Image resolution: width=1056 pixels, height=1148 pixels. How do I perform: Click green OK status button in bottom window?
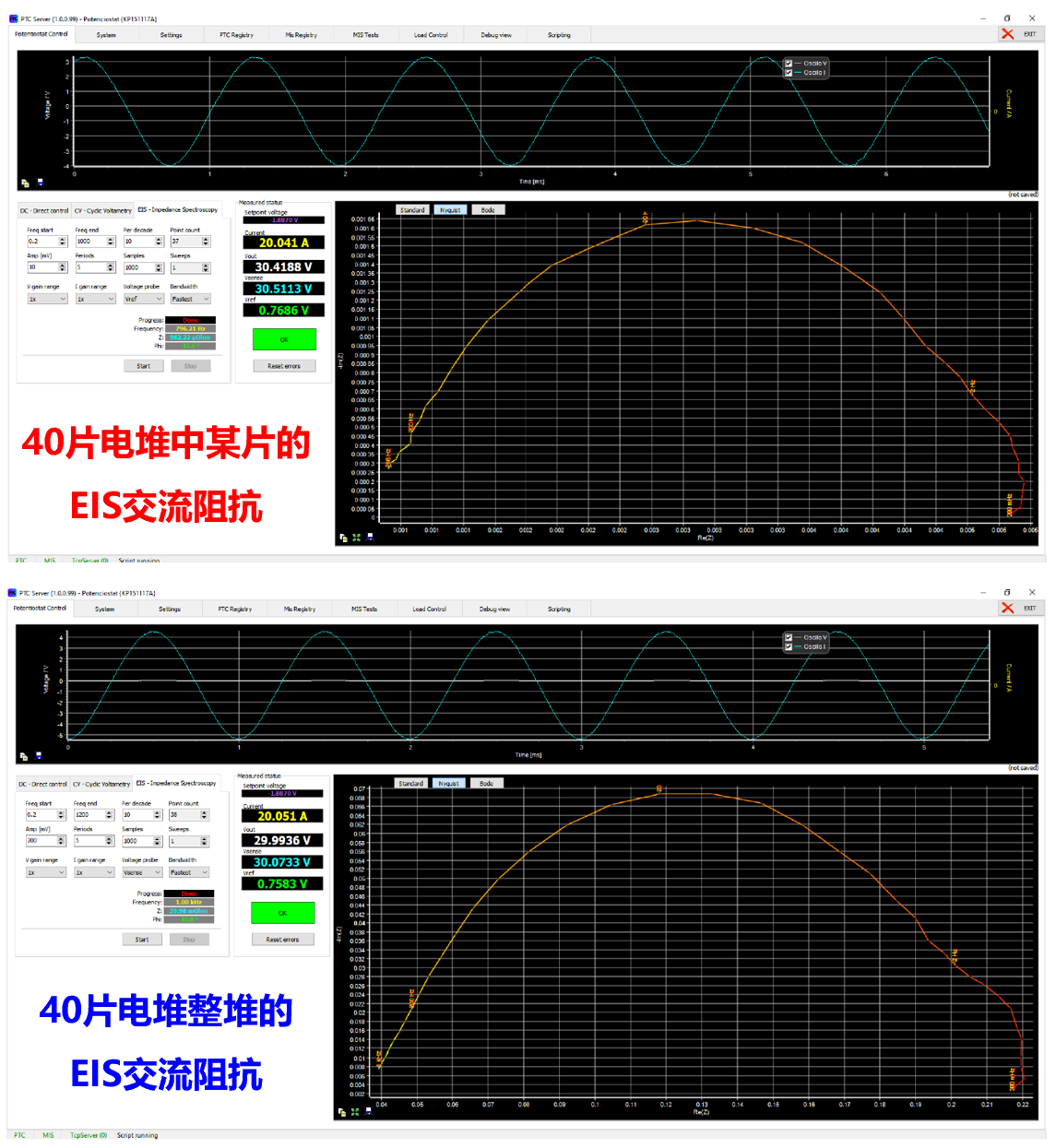pyautogui.click(x=282, y=913)
